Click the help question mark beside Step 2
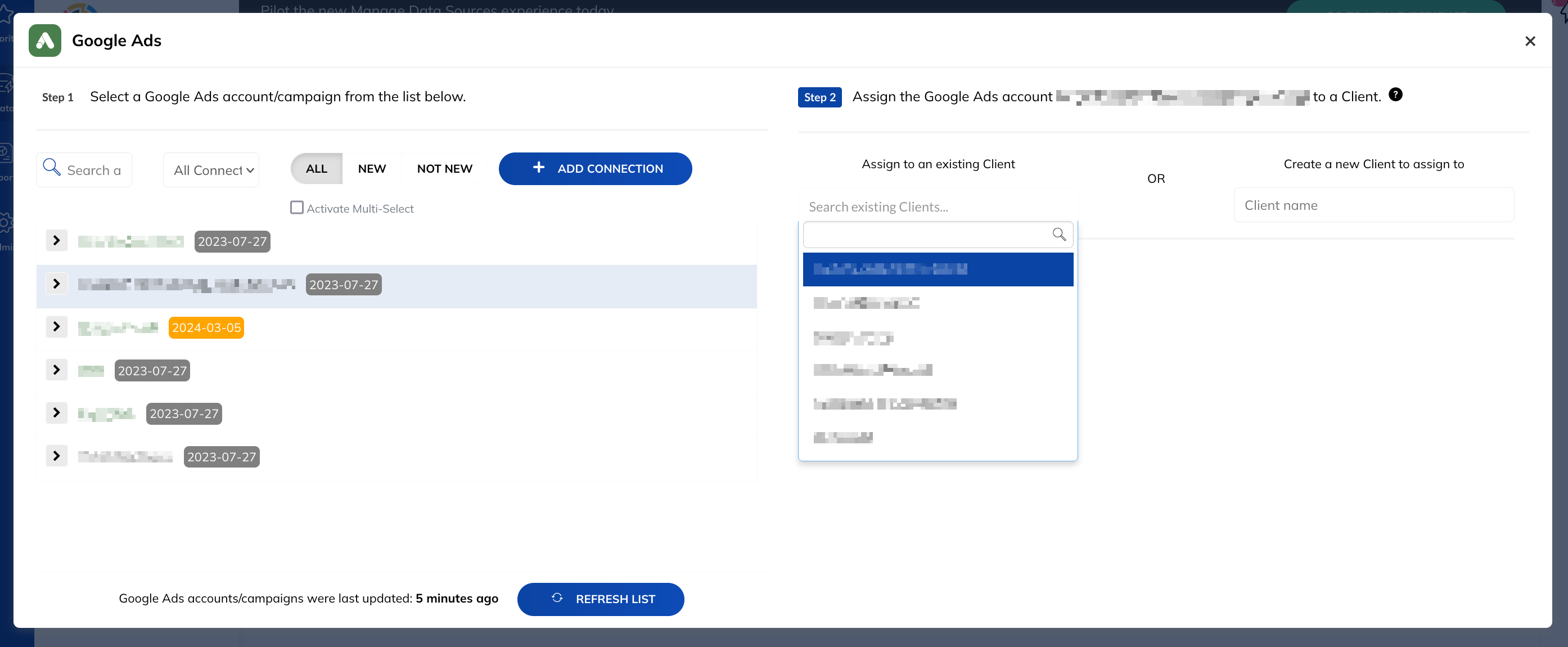The height and width of the screenshot is (647, 1568). tap(1396, 95)
